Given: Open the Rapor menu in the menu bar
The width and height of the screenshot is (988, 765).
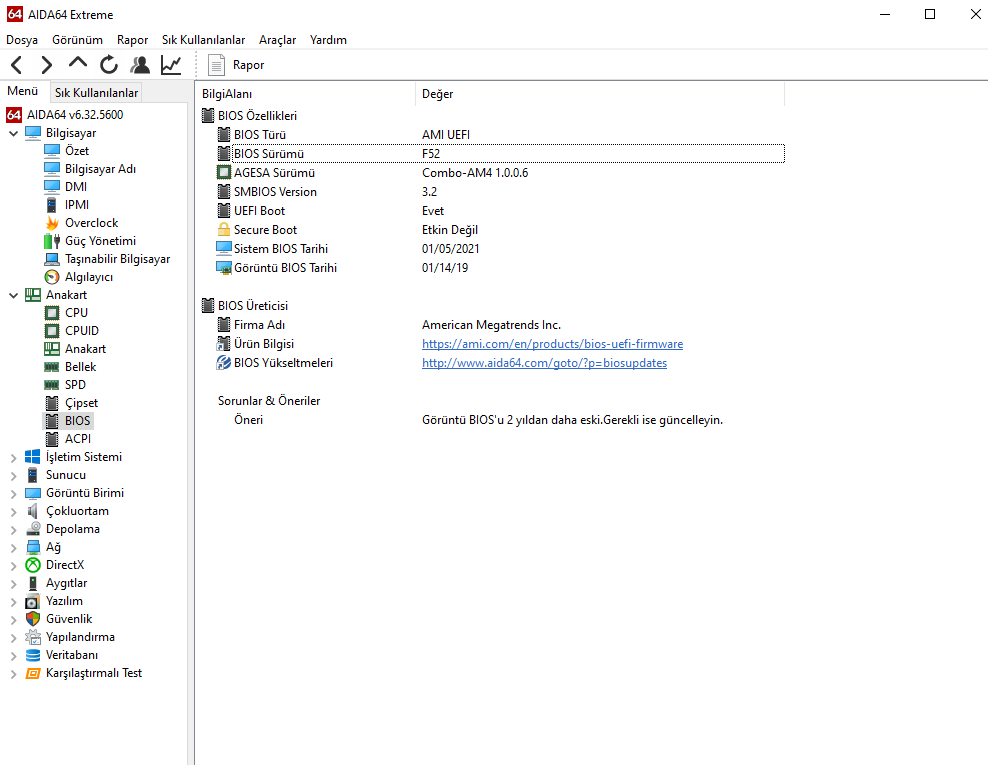Looking at the screenshot, I should (x=132, y=40).
